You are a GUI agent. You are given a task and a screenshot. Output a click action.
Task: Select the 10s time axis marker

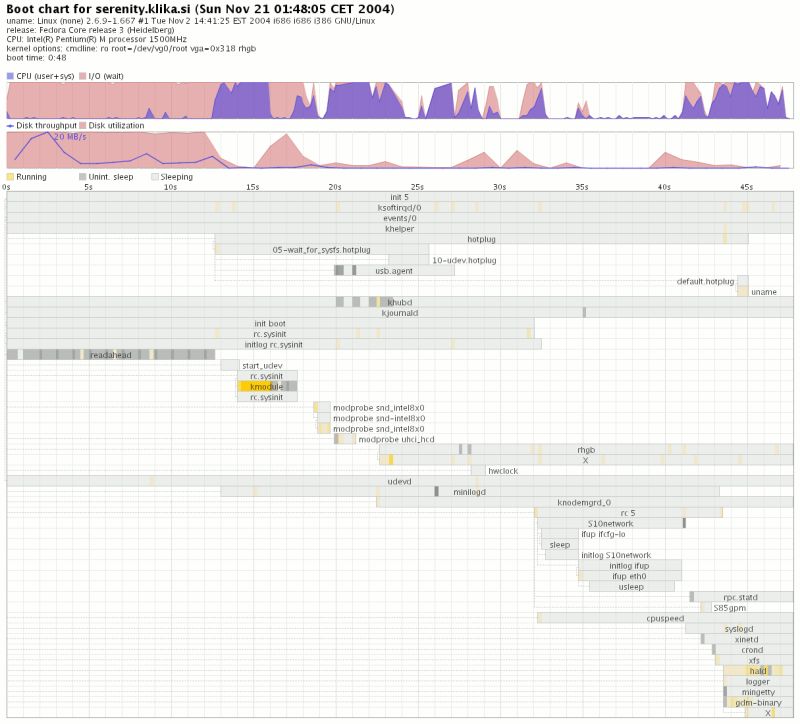pos(170,187)
